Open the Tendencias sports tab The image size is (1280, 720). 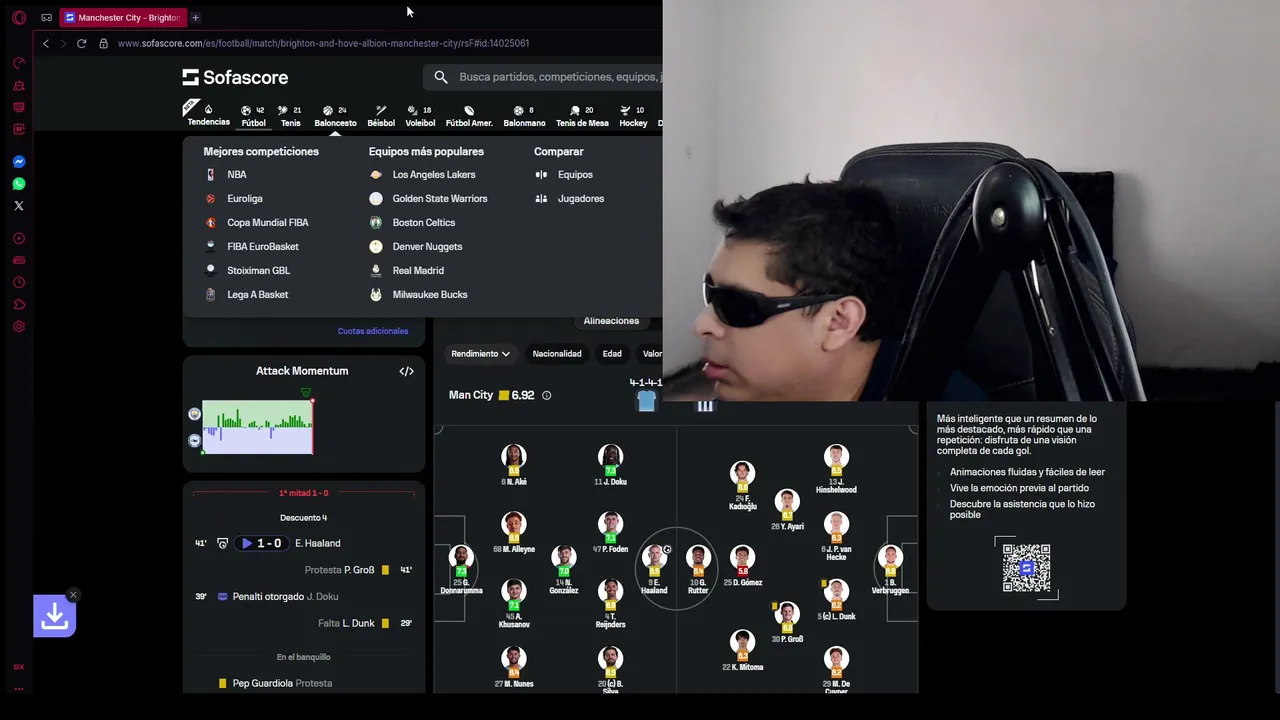[208, 116]
